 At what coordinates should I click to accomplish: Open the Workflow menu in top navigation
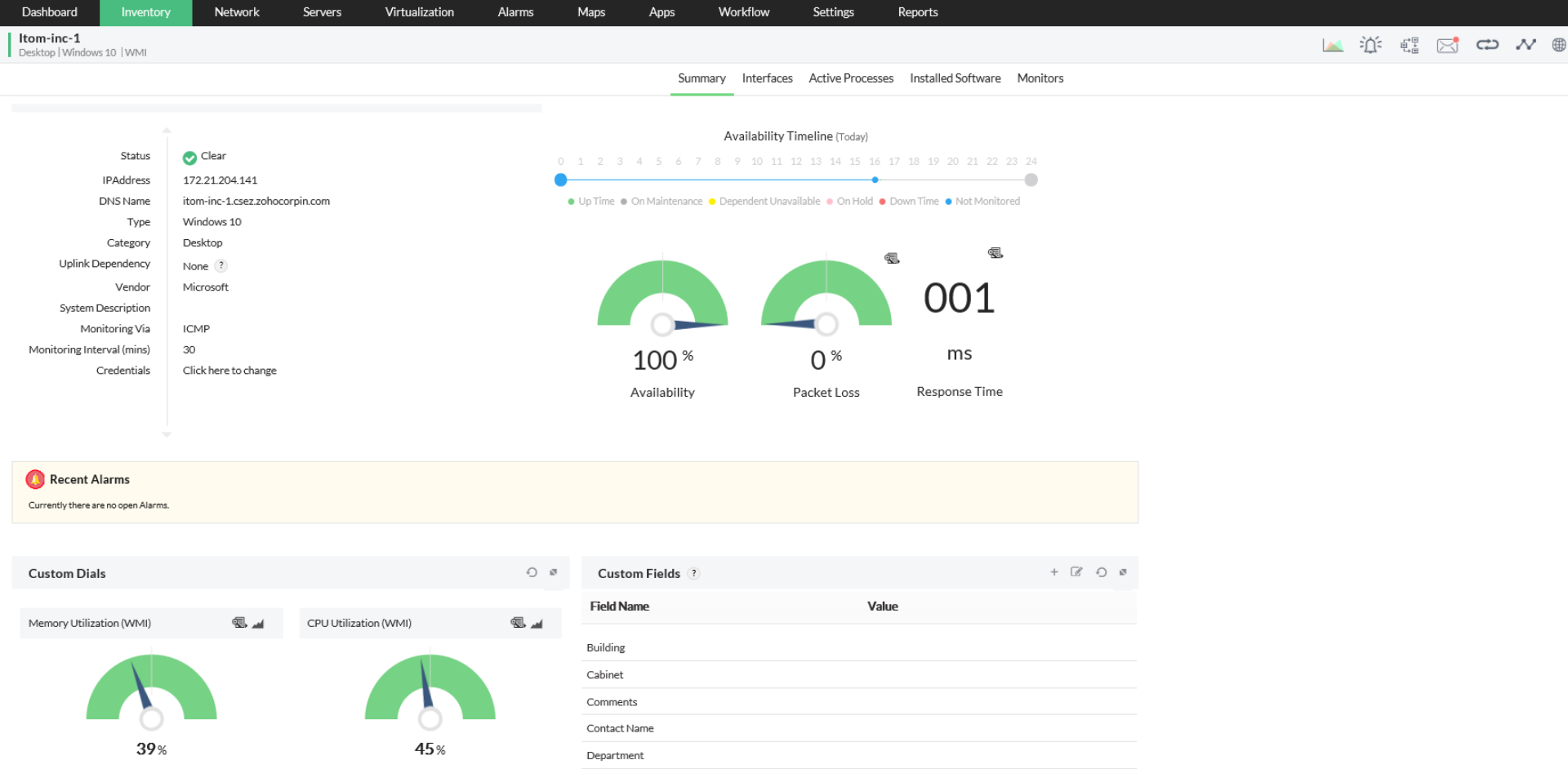(743, 12)
